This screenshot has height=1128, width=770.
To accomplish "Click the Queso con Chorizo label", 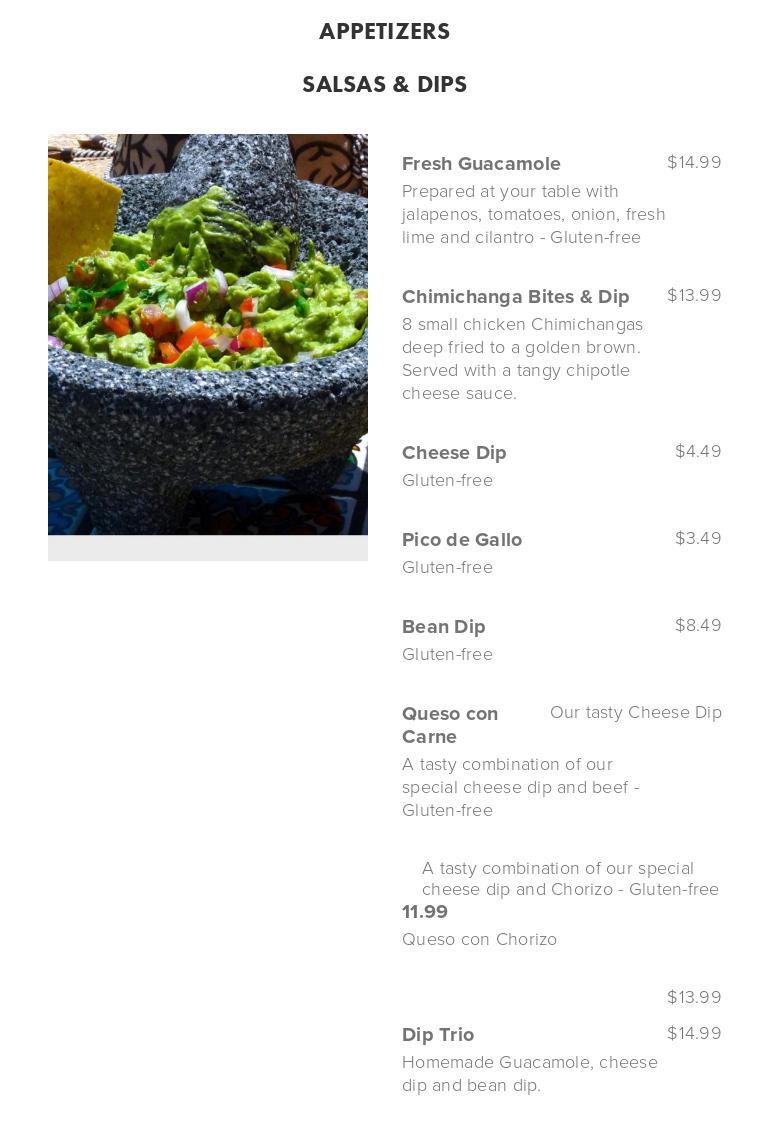I will click(x=479, y=940).
